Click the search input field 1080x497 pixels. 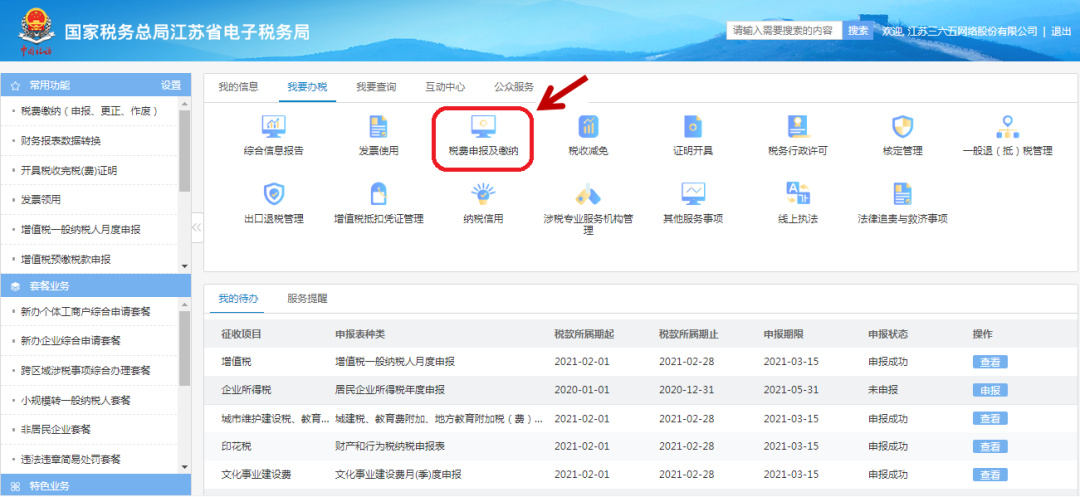[785, 31]
